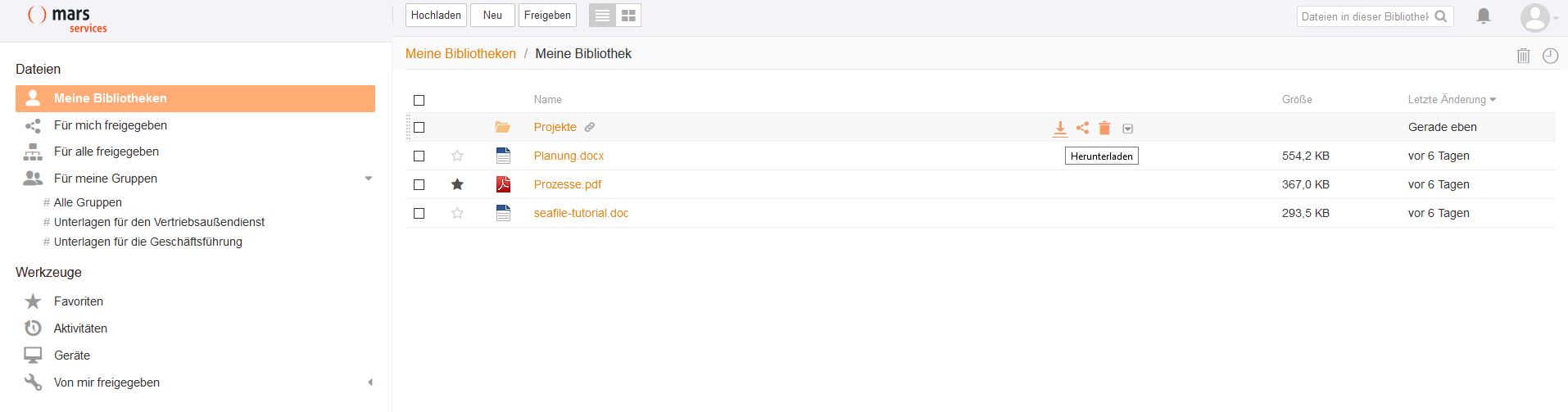1568x412 pixels.
Task: Go to Favoriten in Werkzeuge
Action: (x=78, y=301)
